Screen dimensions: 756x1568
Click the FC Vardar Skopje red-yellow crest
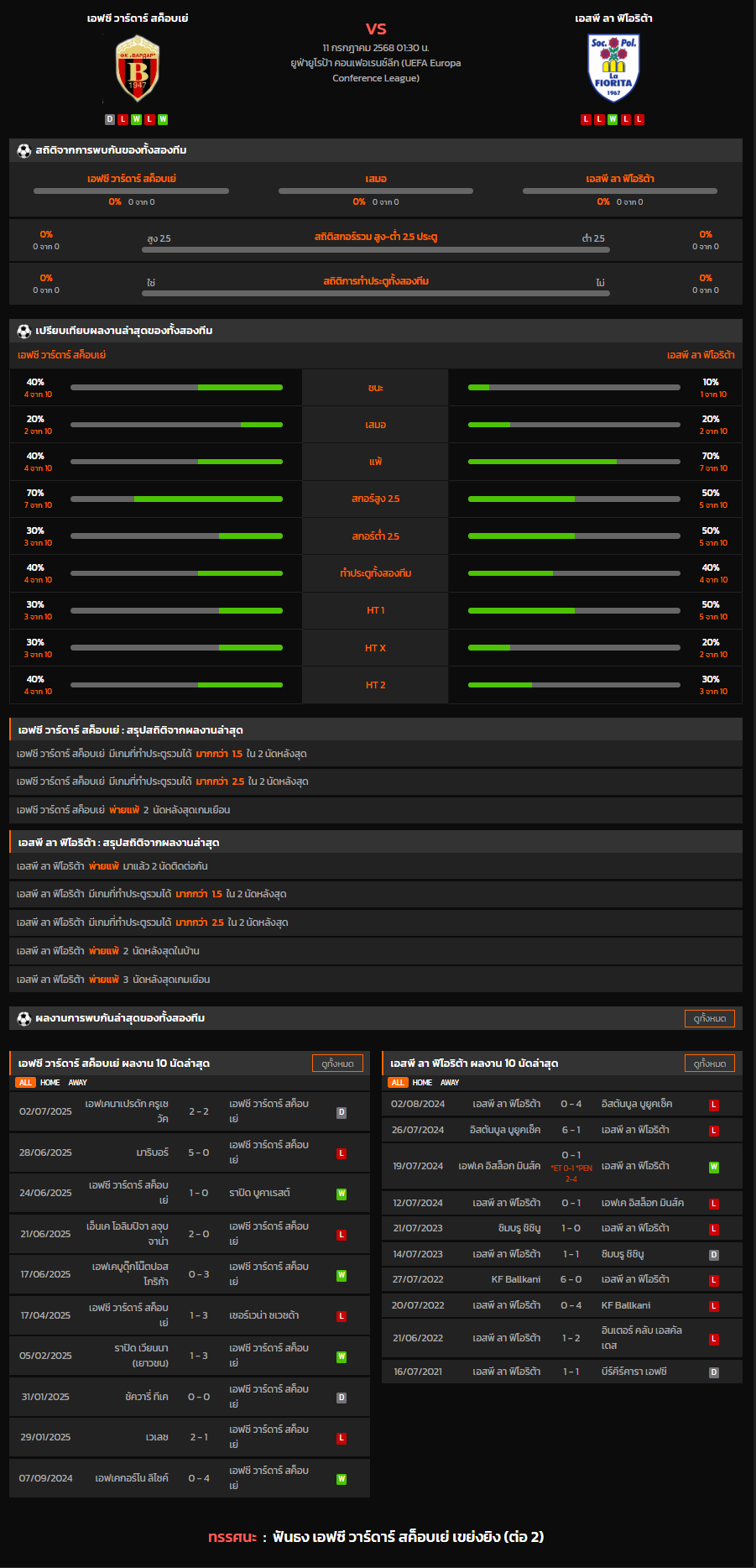[137, 68]
